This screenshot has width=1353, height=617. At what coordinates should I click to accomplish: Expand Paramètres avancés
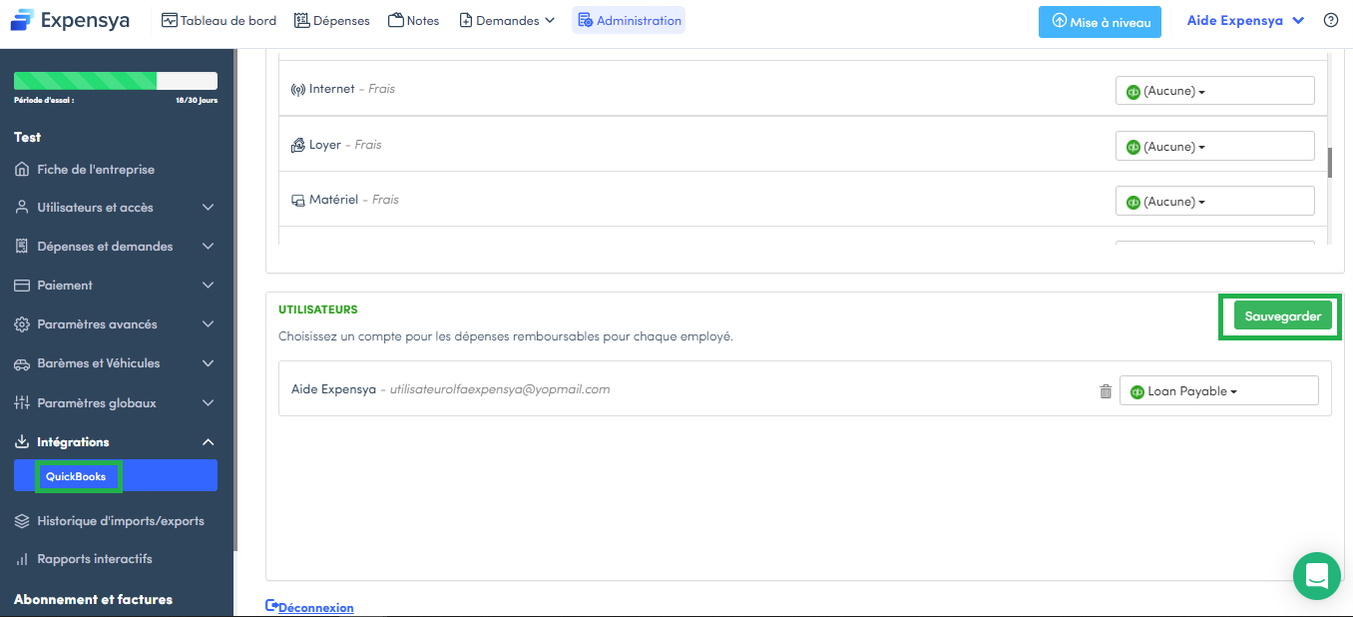pos(116,324)
